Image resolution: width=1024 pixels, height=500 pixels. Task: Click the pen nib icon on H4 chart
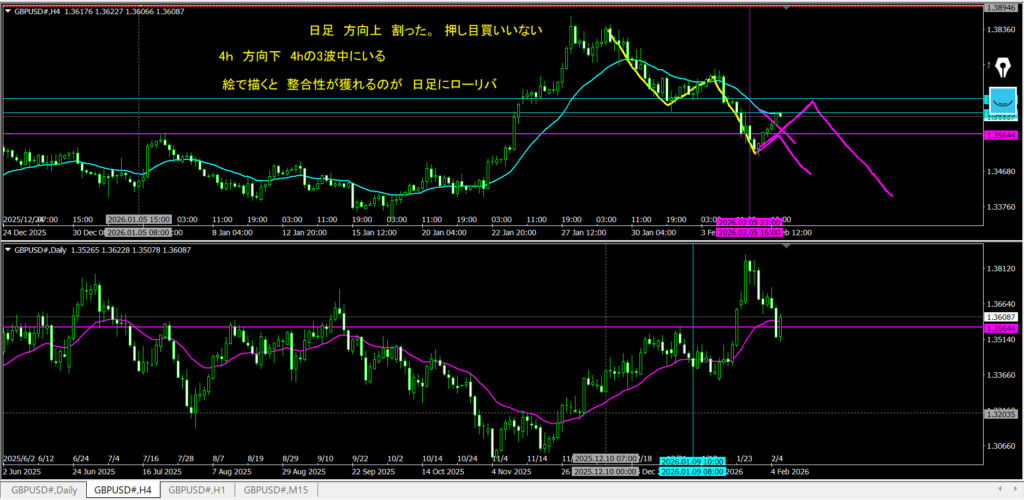click(1002, 67)
